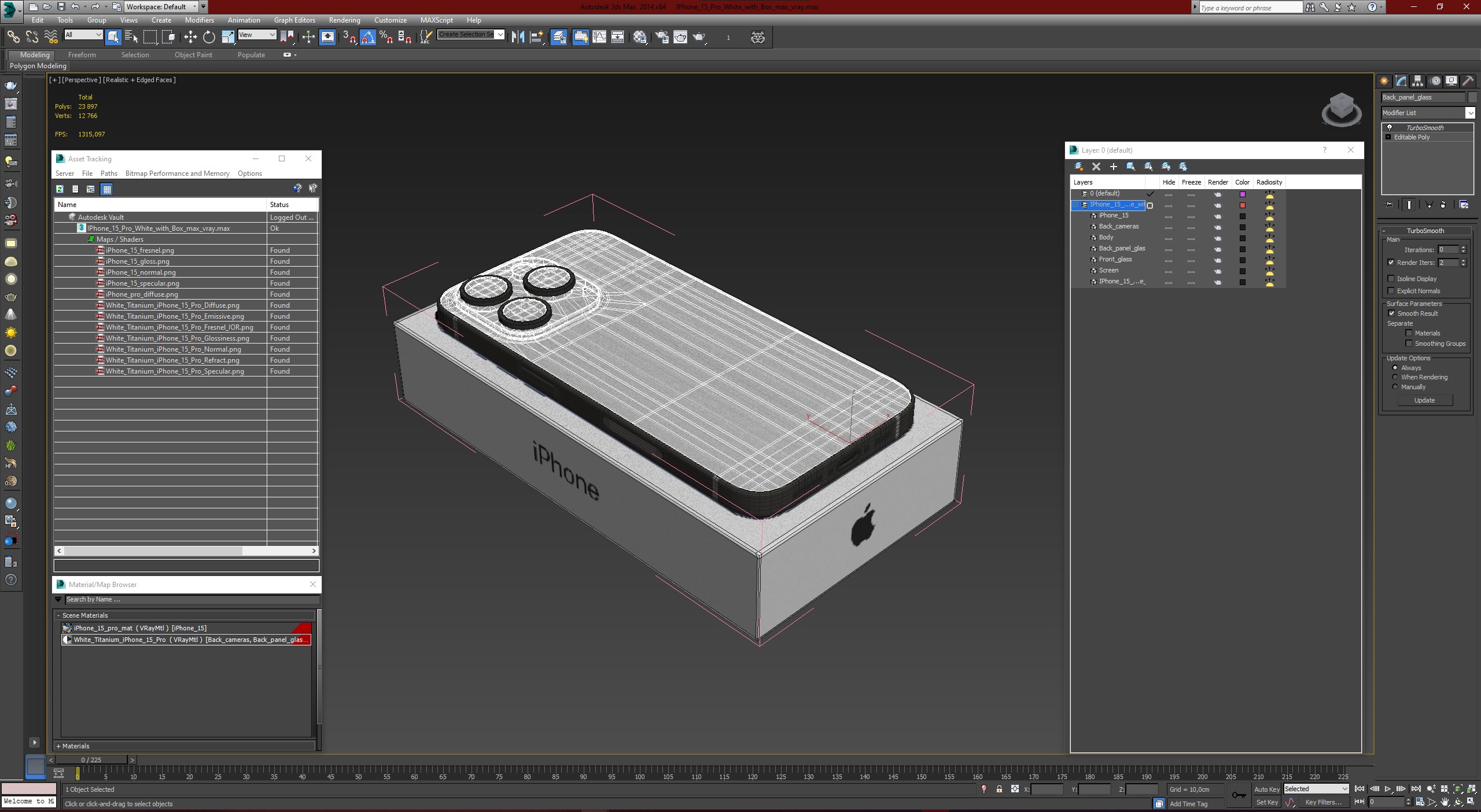Select the Select and Link tool
The image size is (1481, 812).
[13, 37]
